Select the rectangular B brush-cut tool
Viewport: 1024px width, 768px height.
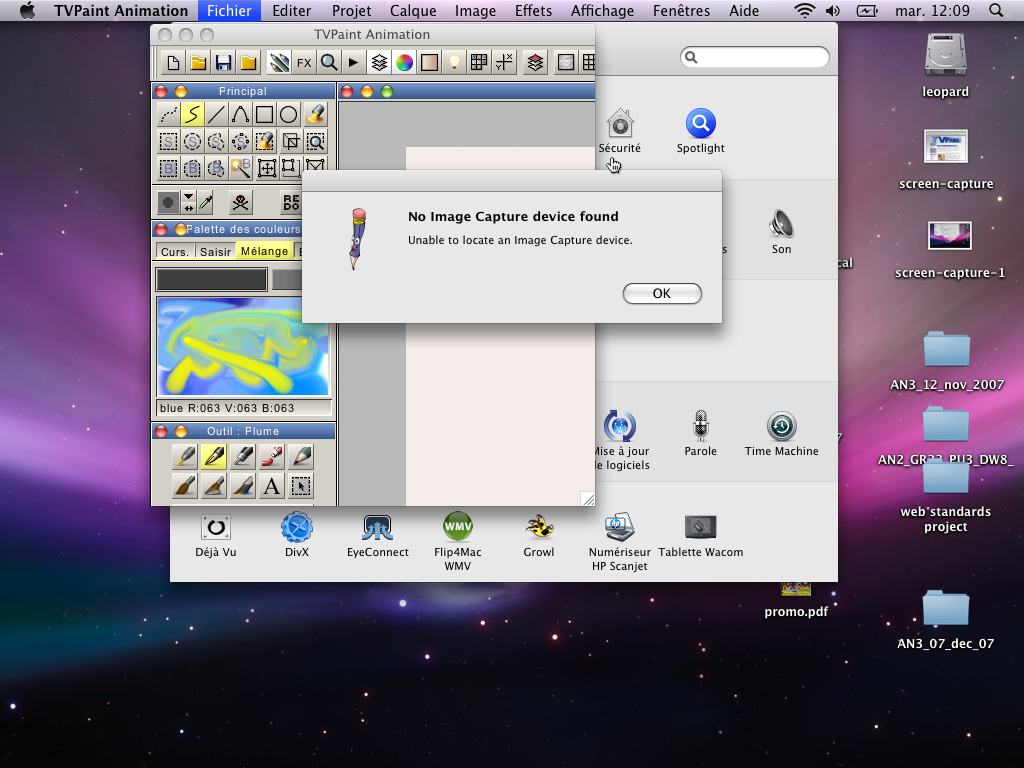pyautogui.click(x=168, y=168)
